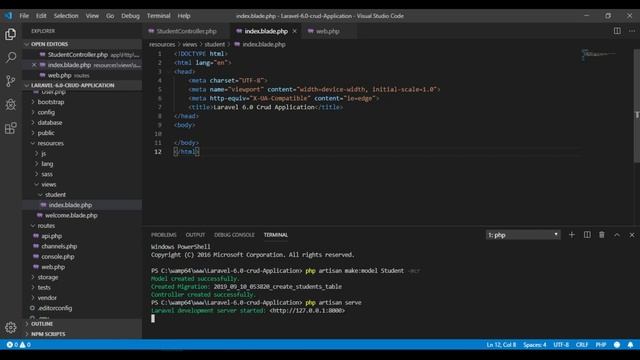Kill terminal with trash icon

pos(602,235)
